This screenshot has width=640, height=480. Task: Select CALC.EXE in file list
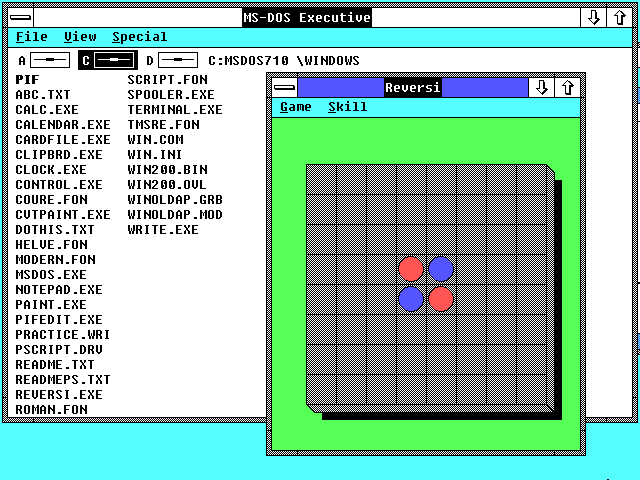(47, 110)
